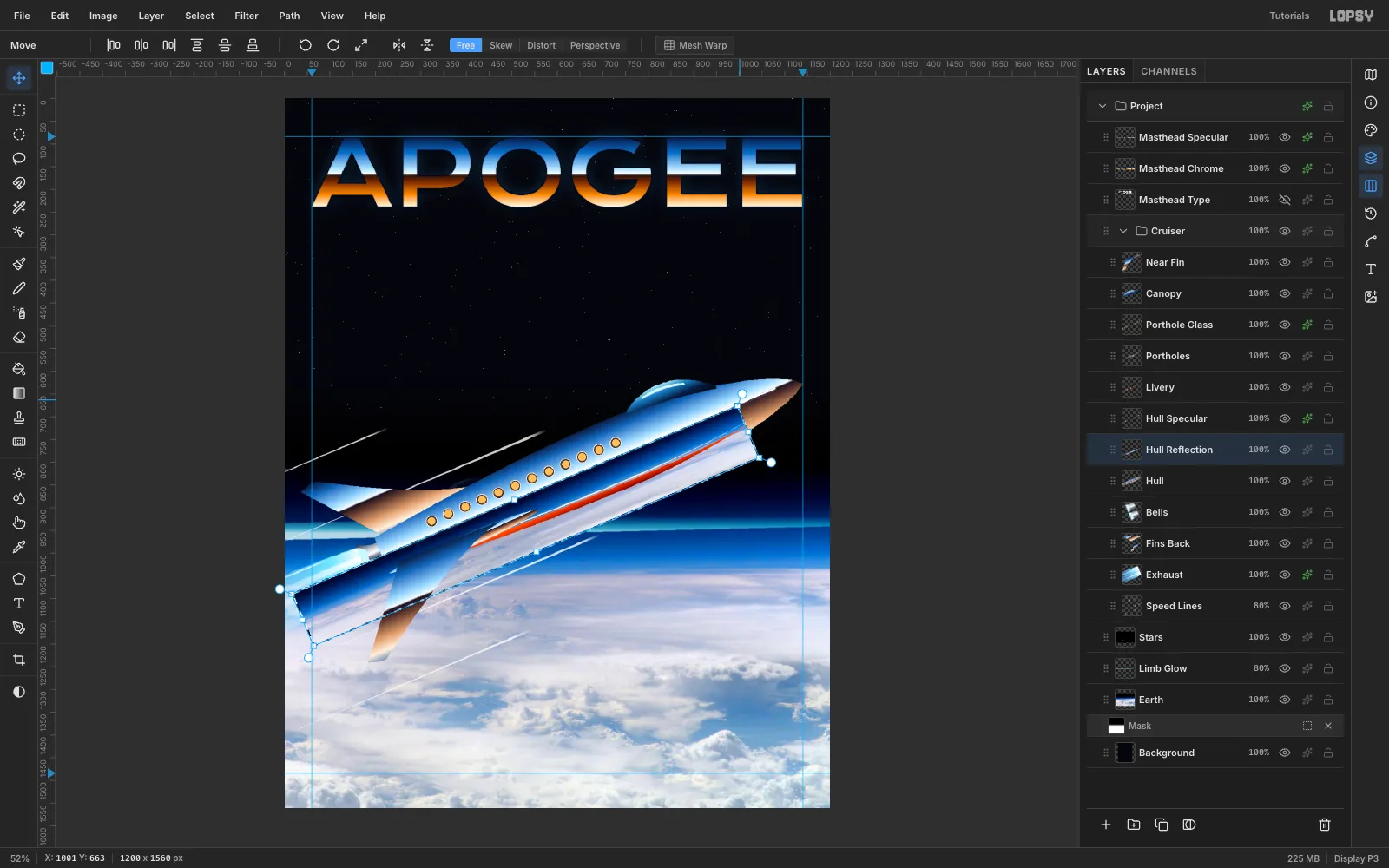Select the Magic Wand tool
This screenshot has height=868, width=1389.
19,207
